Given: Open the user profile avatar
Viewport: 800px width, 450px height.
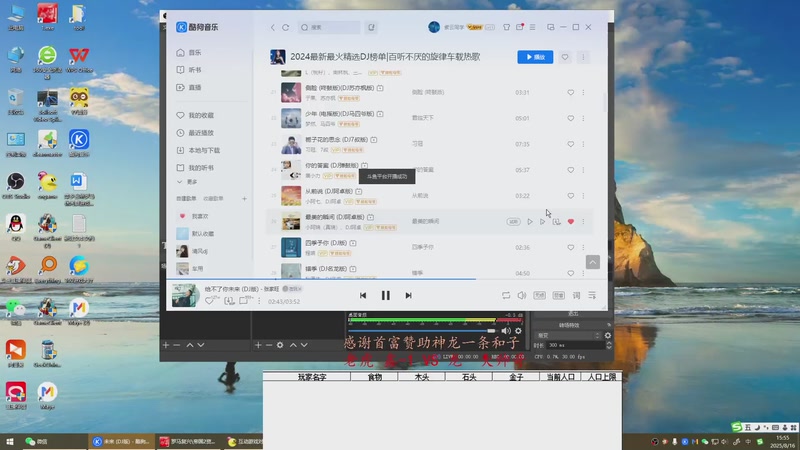Looking at the screenshot, I should tap(434, 27).
